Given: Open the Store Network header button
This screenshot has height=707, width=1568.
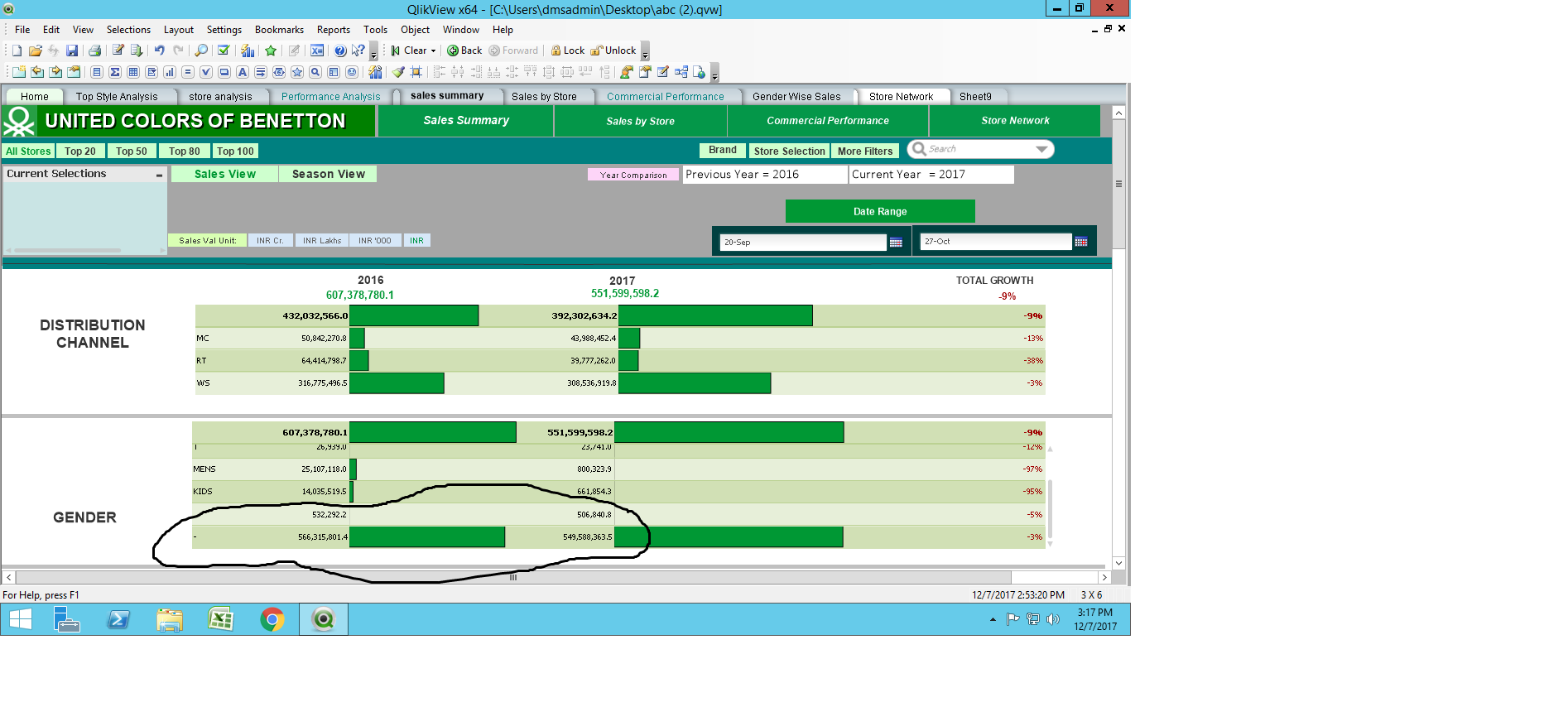Looking at the screenshot, I should coord(1015,121).
